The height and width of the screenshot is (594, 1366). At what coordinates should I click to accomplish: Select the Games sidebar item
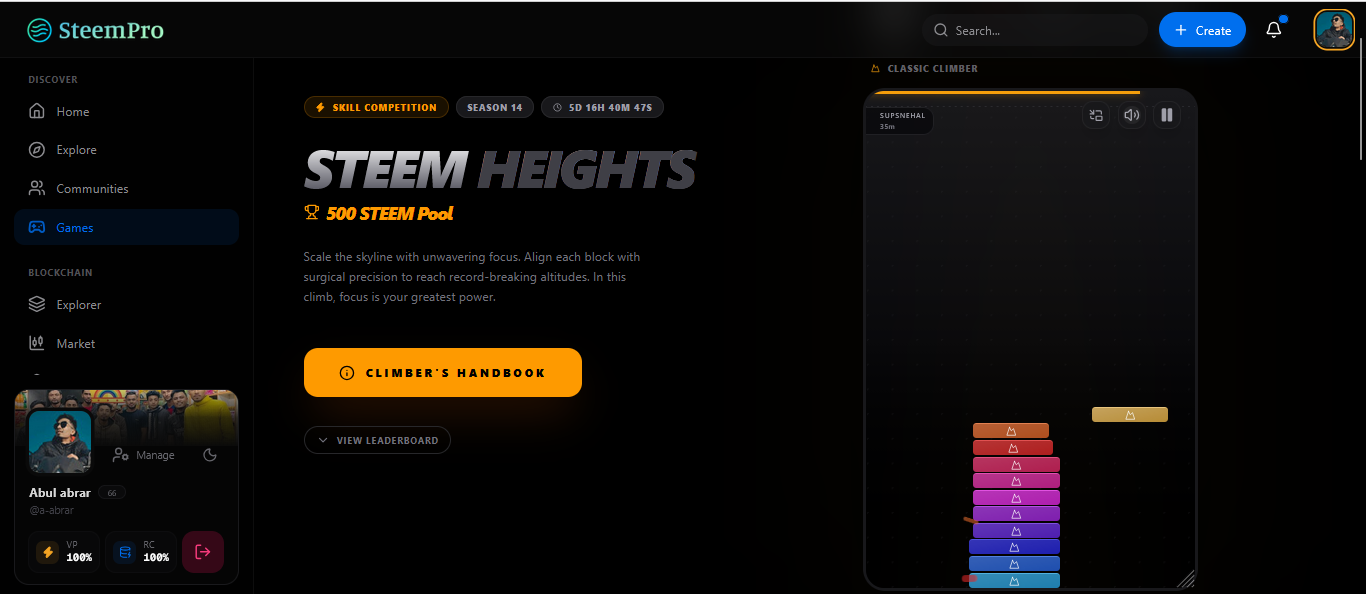tap(126, 227)
